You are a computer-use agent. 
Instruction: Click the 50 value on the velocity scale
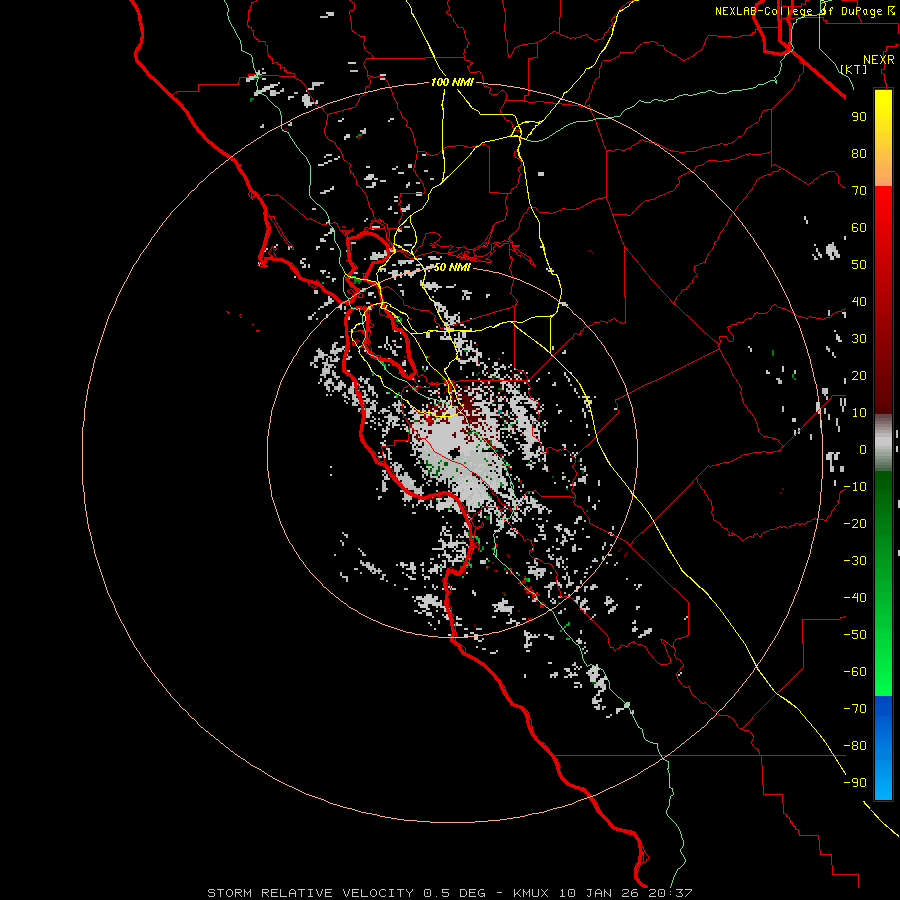pyautogui.click(x=859, y=265)
